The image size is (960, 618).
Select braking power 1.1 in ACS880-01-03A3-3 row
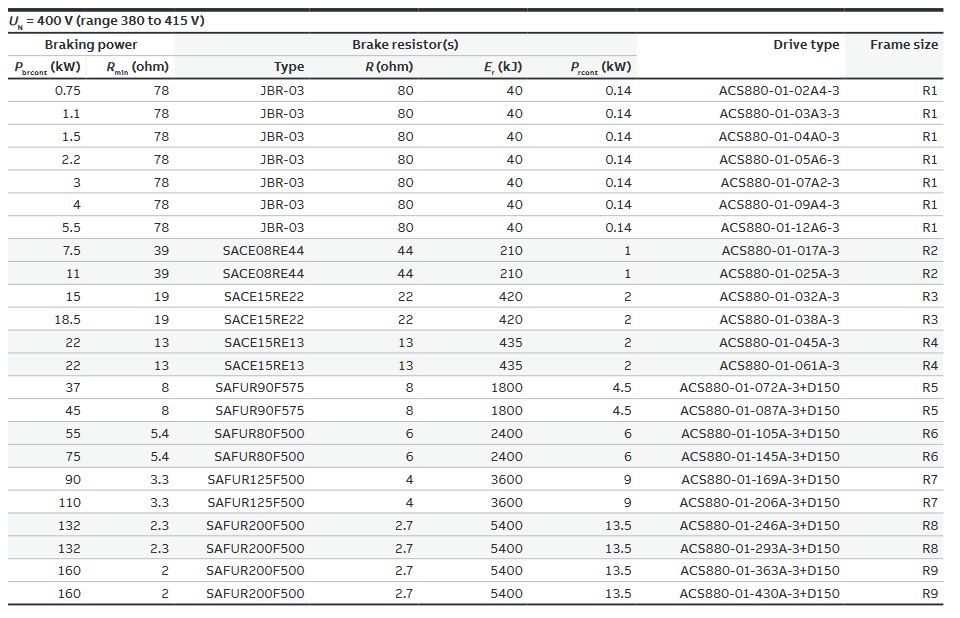(71, 114)
